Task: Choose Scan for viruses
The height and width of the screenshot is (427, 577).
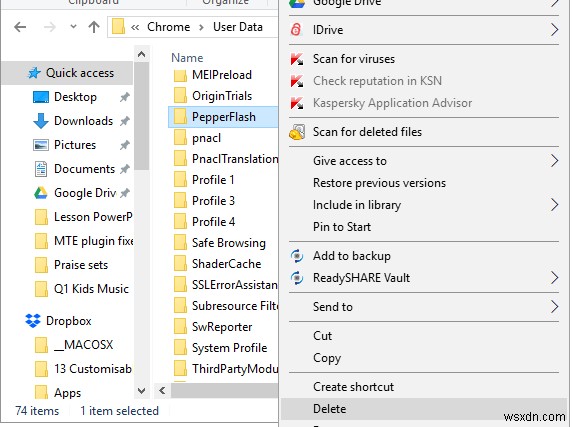Action: click(424, 59)
